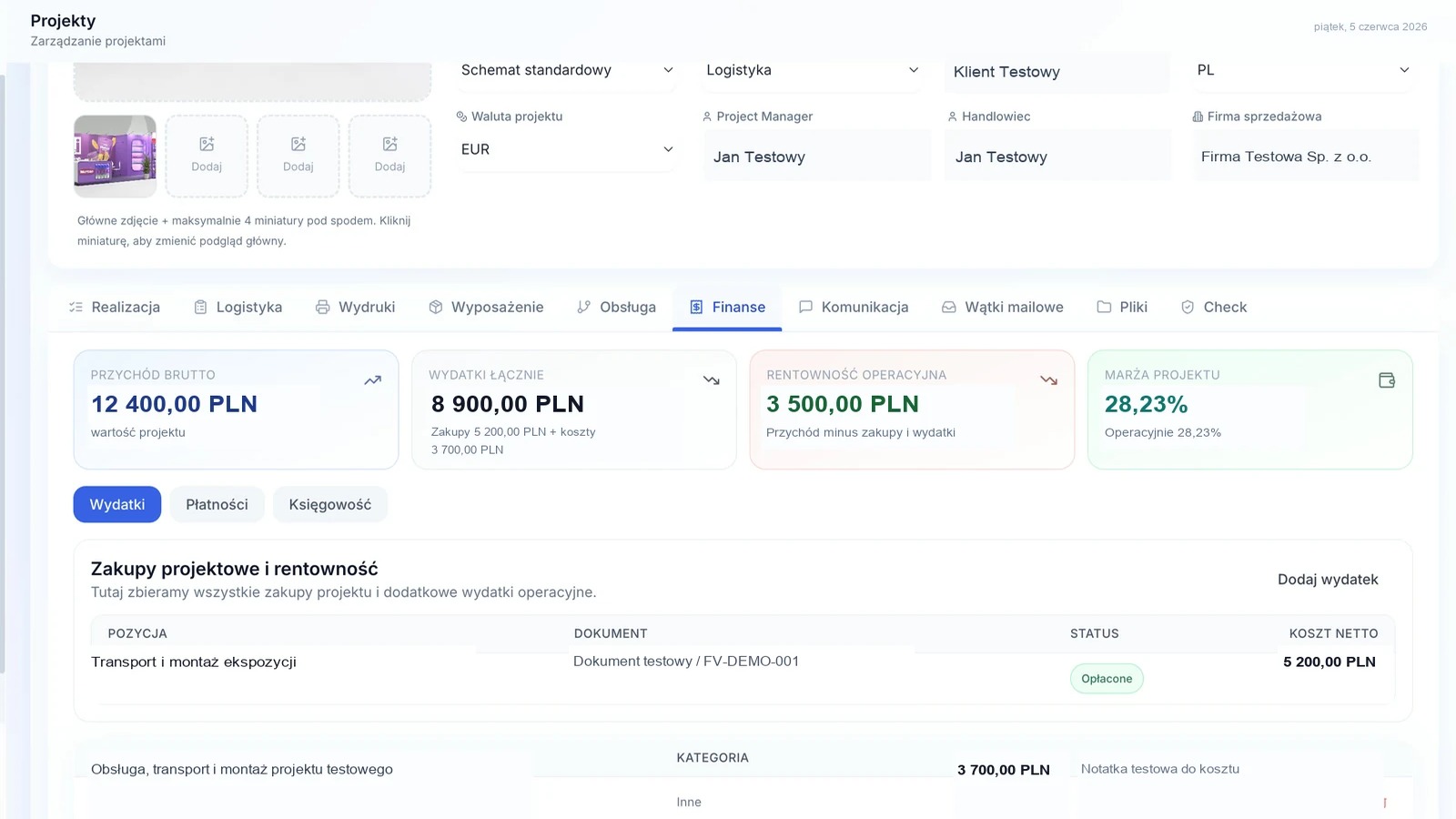Screen dimensions: 1456x819
Task: Select the purple booth photo thumbnail
Action: (115, 156)
